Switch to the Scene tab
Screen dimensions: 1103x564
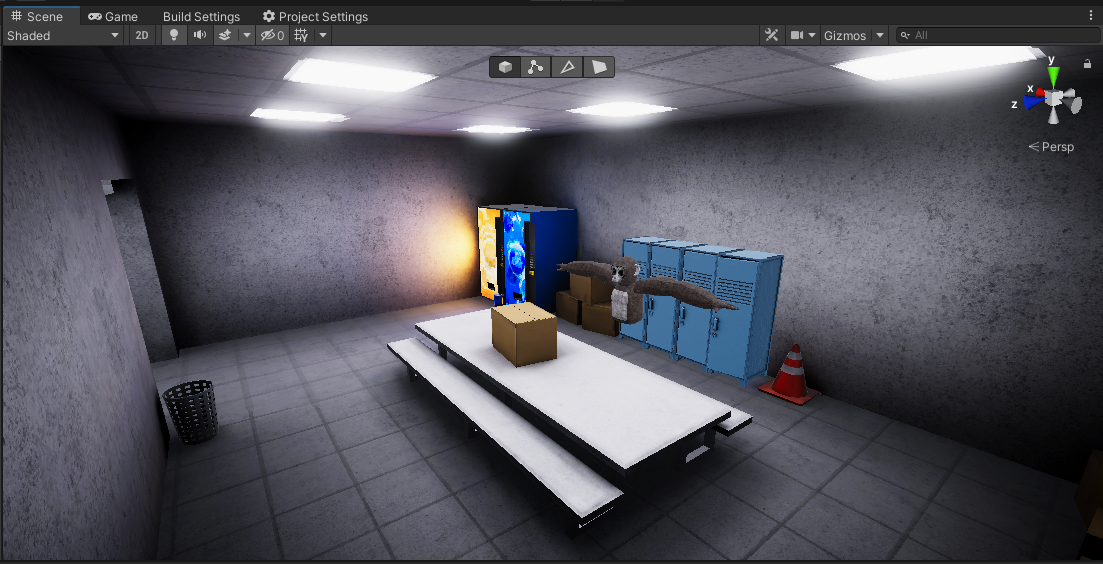(x=37, y=16)
